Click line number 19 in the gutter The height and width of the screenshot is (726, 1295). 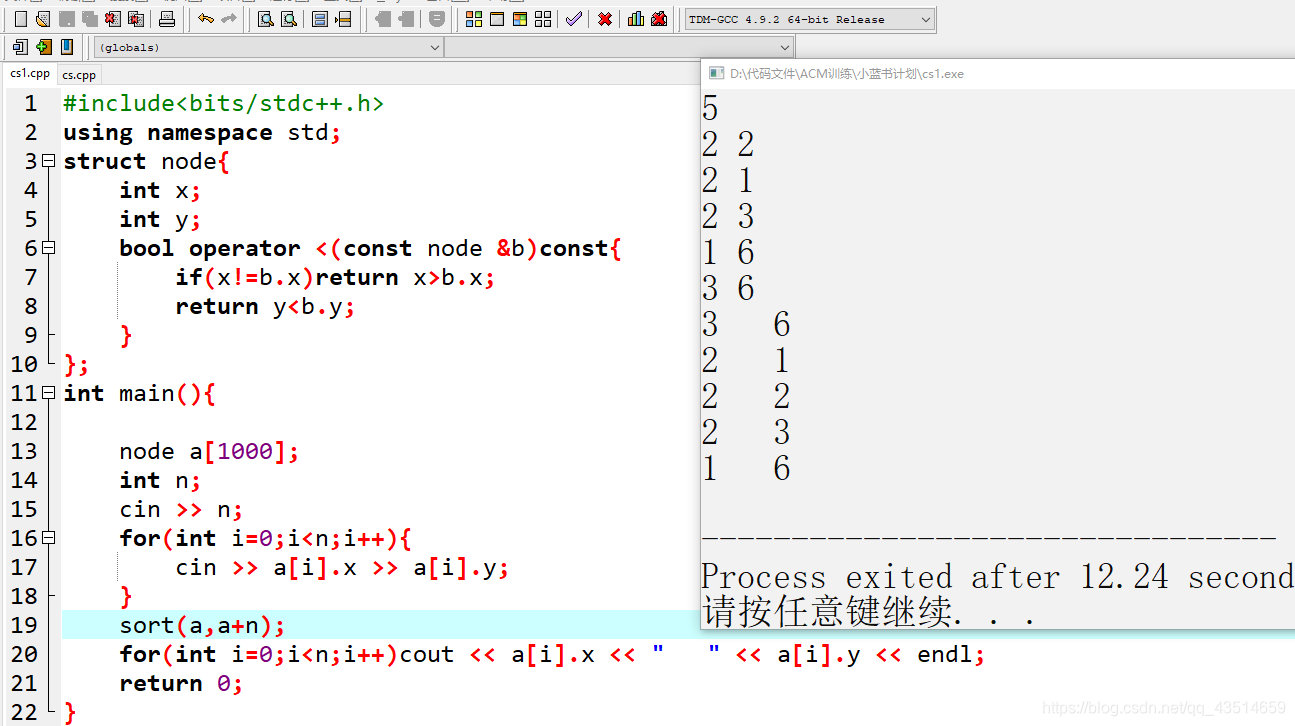(24, 626)
